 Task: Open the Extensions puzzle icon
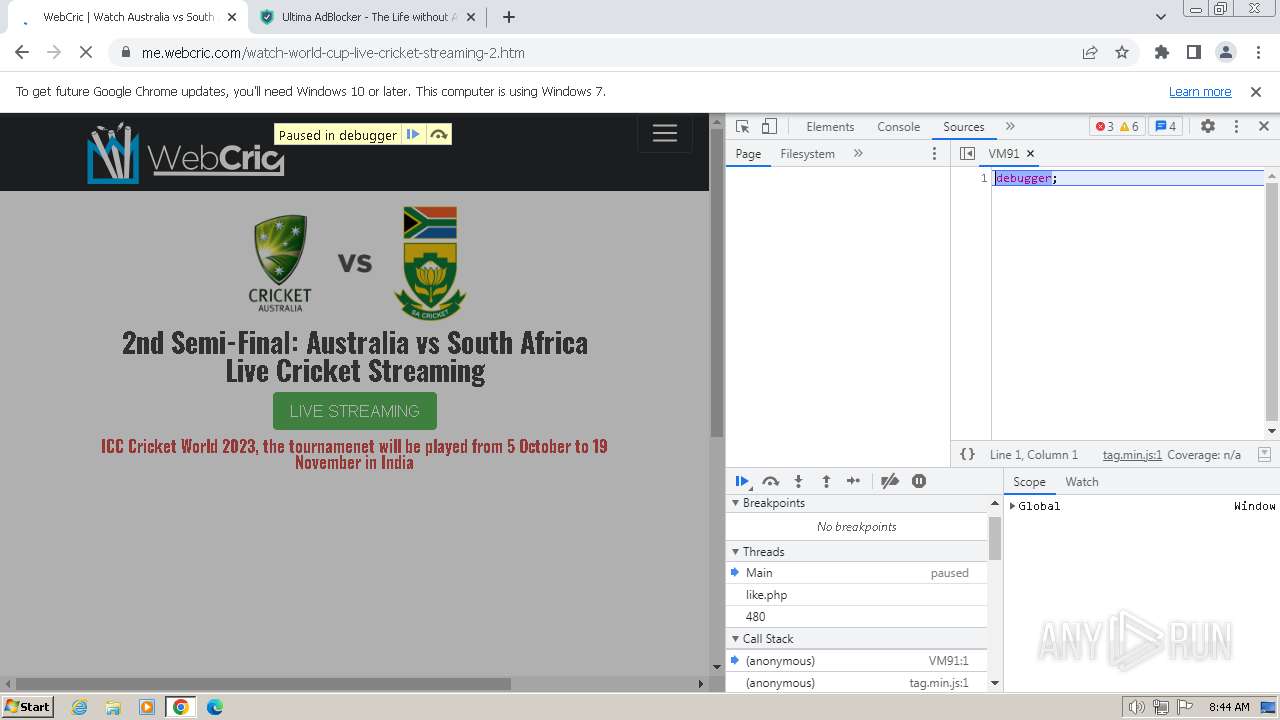click(x=1161, y=52)
